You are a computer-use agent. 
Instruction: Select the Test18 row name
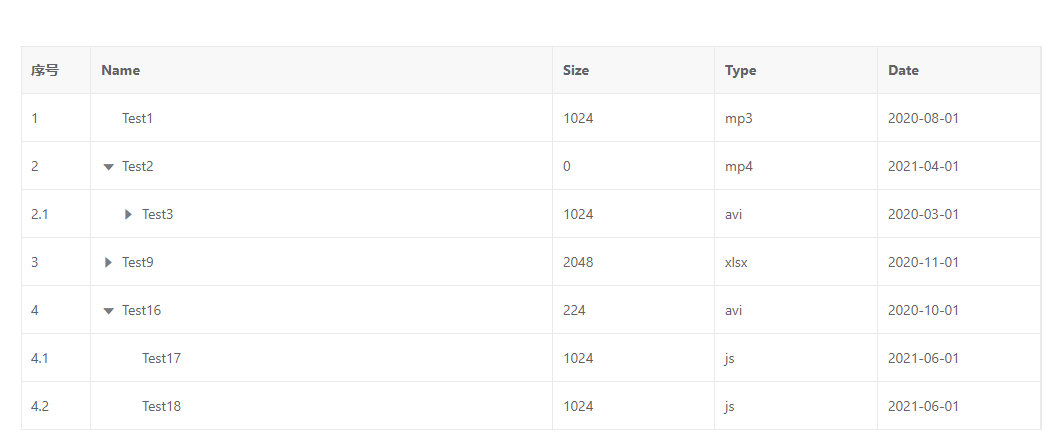[161, 406]
